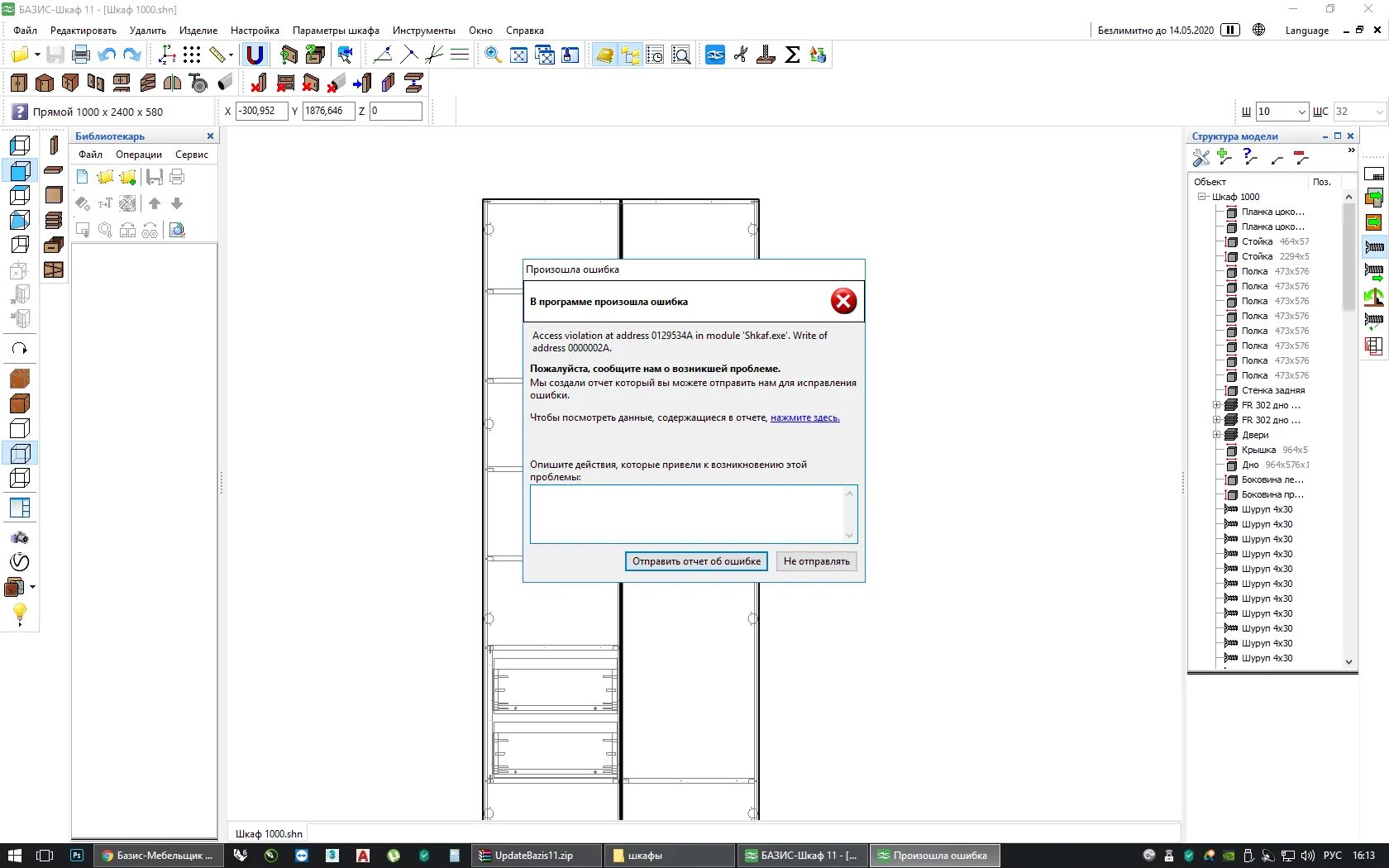The width and height of the screenshot is (1389, 868).
Task: Click the wrench settings icon in structure panel
Action: [1201, 157]
